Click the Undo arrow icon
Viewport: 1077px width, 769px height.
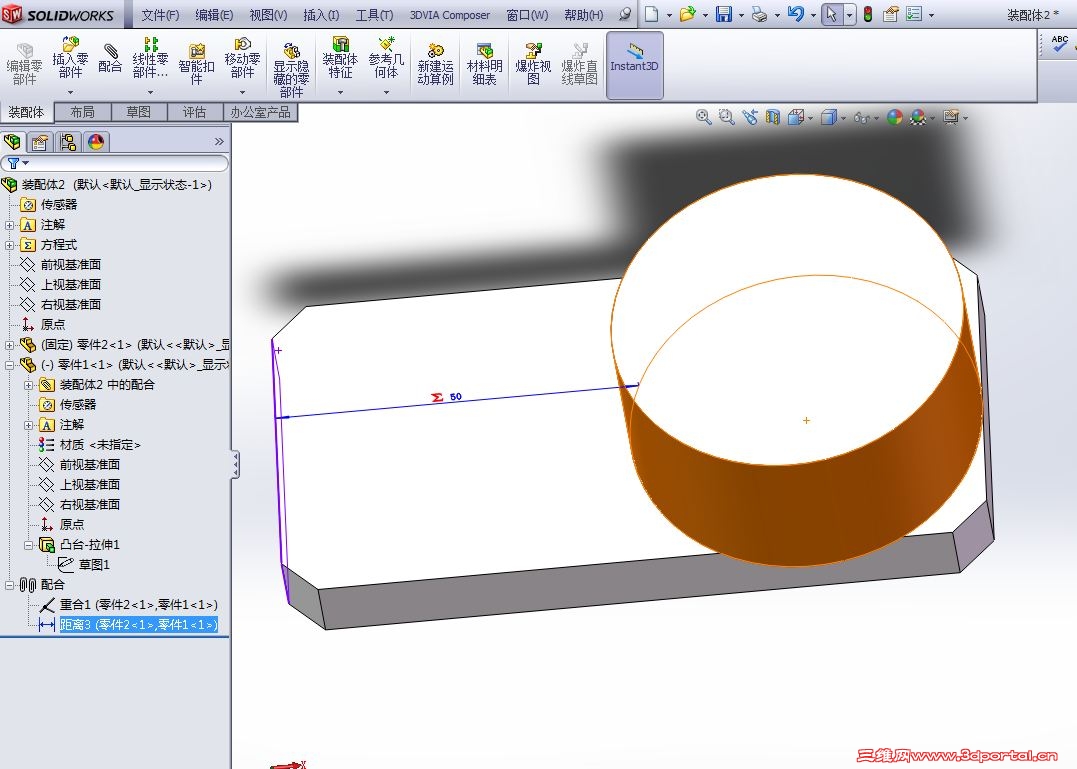coord(795,14)
